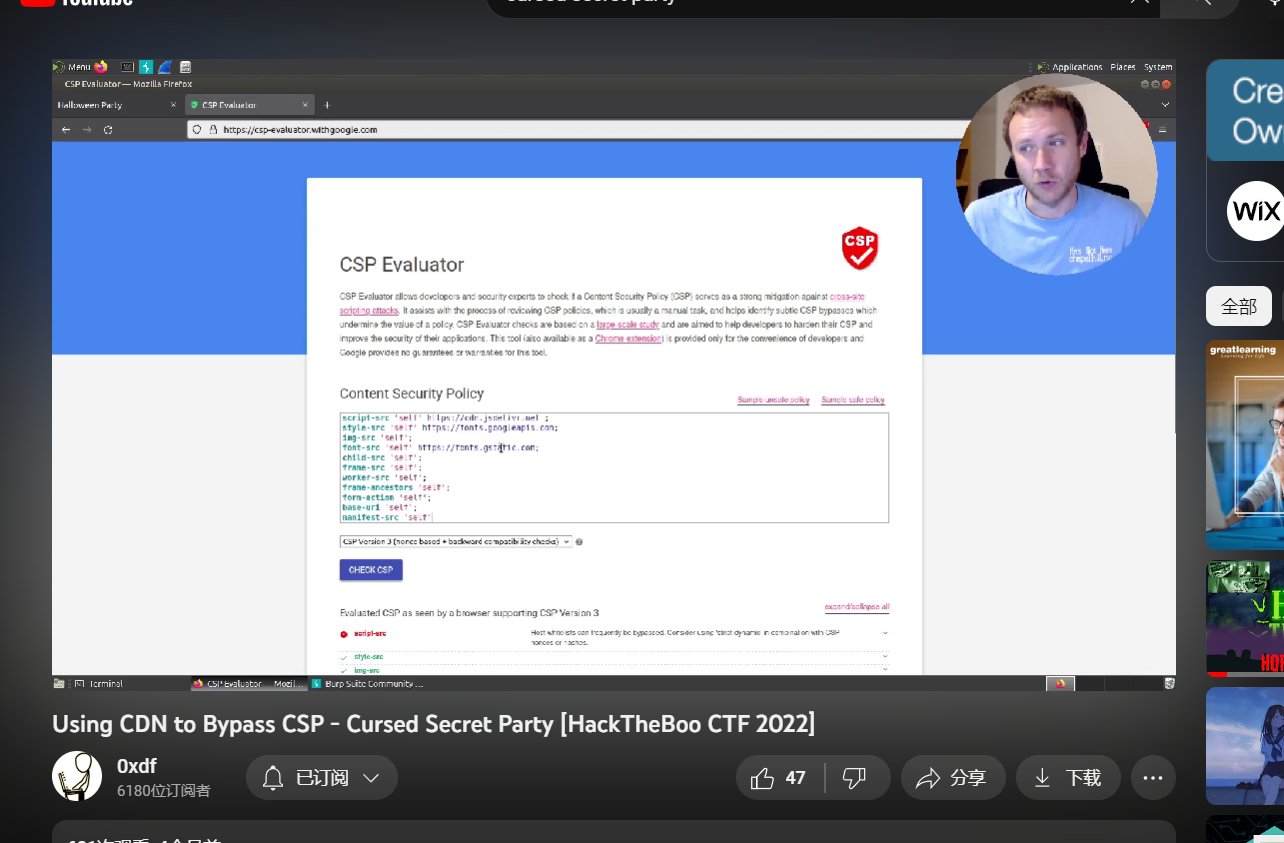Expand the style-src finding row chevron
The height and width of the screenshot is (843, 1284).
(885, 656)
